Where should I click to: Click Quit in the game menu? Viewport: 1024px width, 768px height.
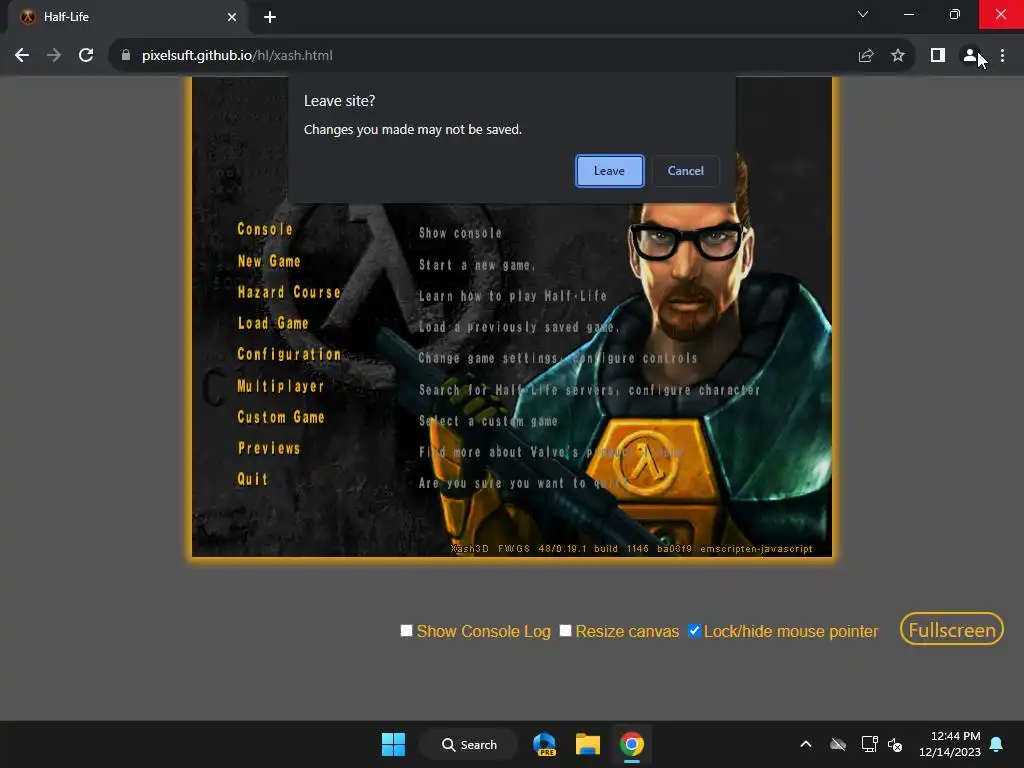coord(252,479)
